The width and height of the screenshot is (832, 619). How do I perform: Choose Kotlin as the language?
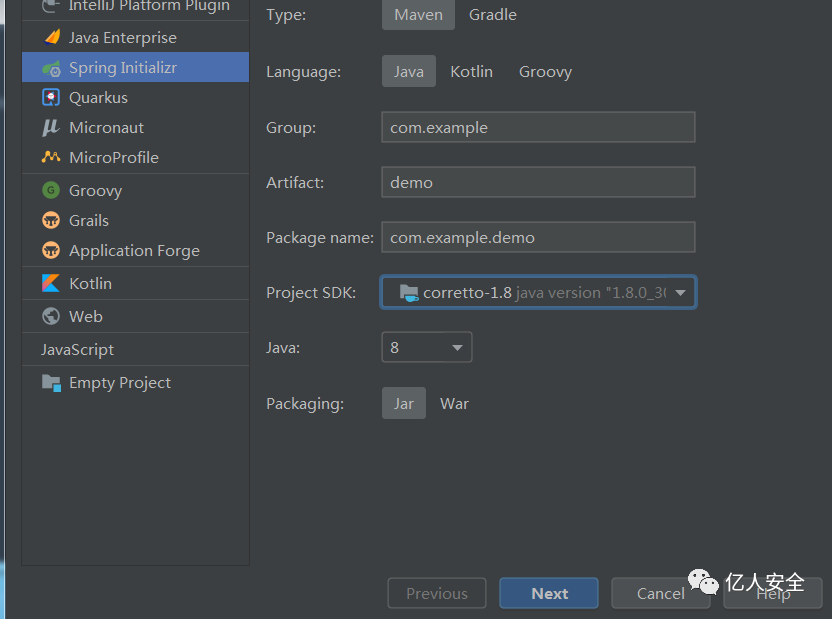(x=471, y=72)
